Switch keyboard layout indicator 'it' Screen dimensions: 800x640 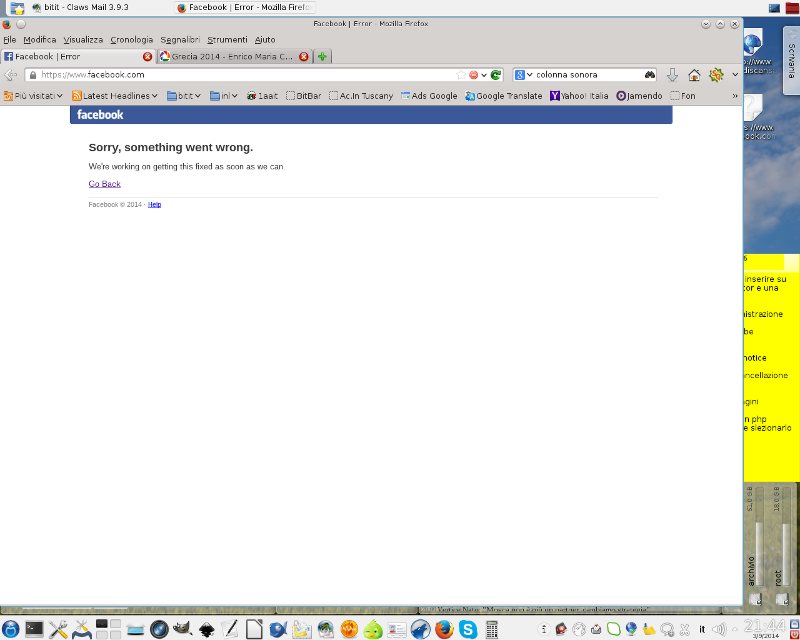click(x=702, y=629)
